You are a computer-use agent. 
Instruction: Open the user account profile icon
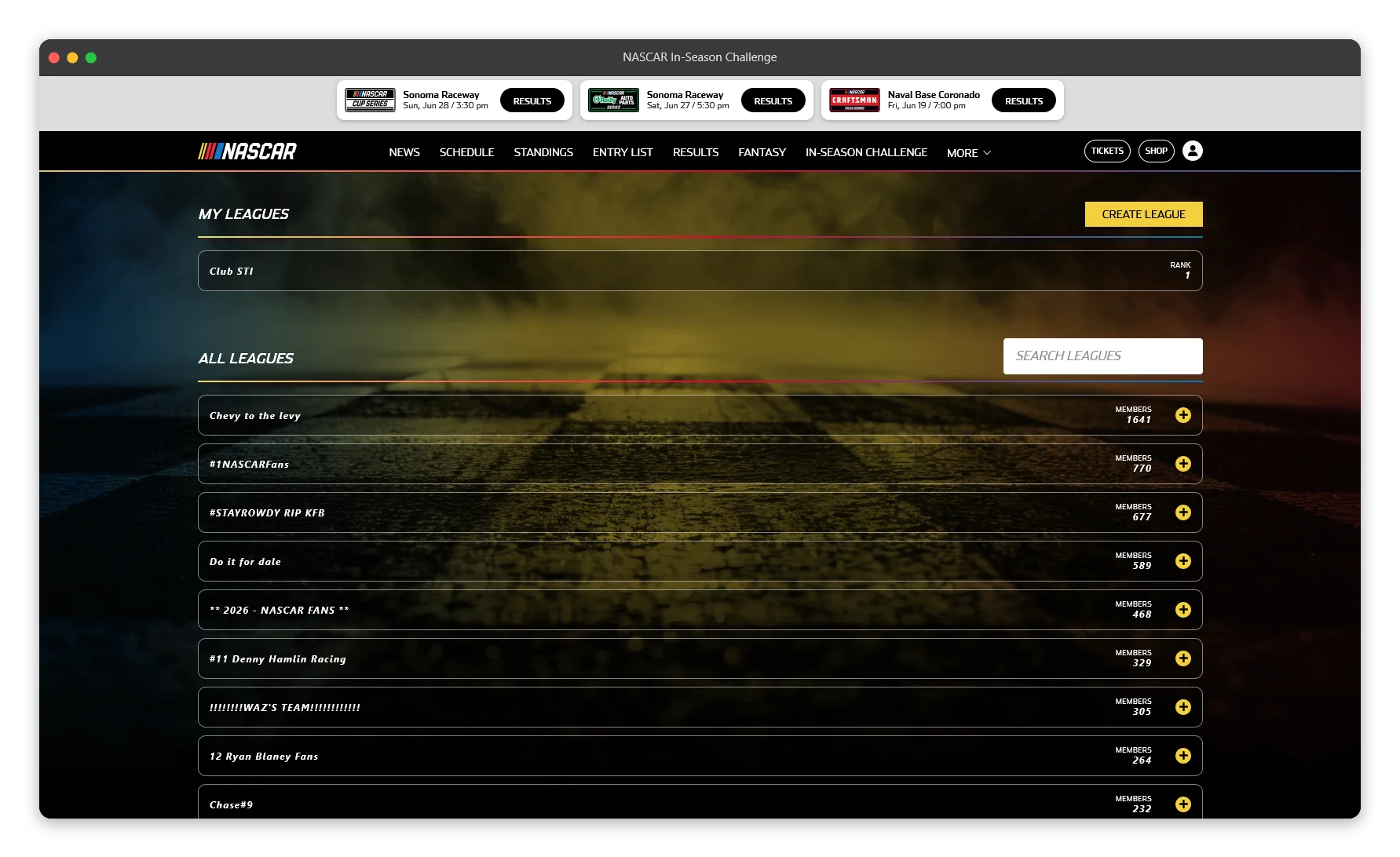(1192, 151)
